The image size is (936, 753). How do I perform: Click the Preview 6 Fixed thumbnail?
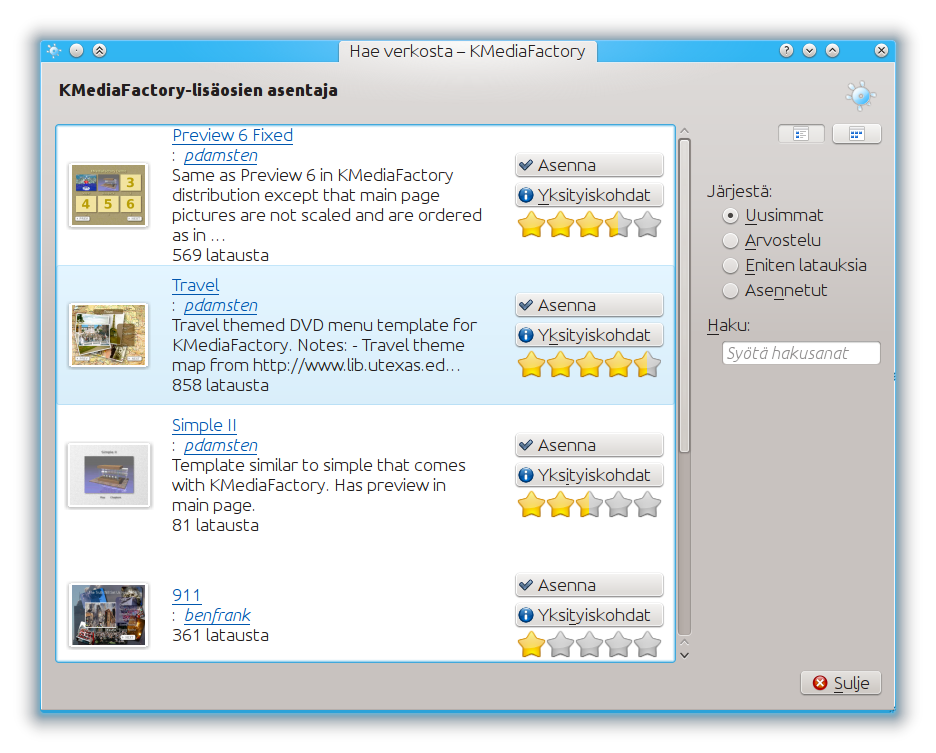click(x=108, y=195)
